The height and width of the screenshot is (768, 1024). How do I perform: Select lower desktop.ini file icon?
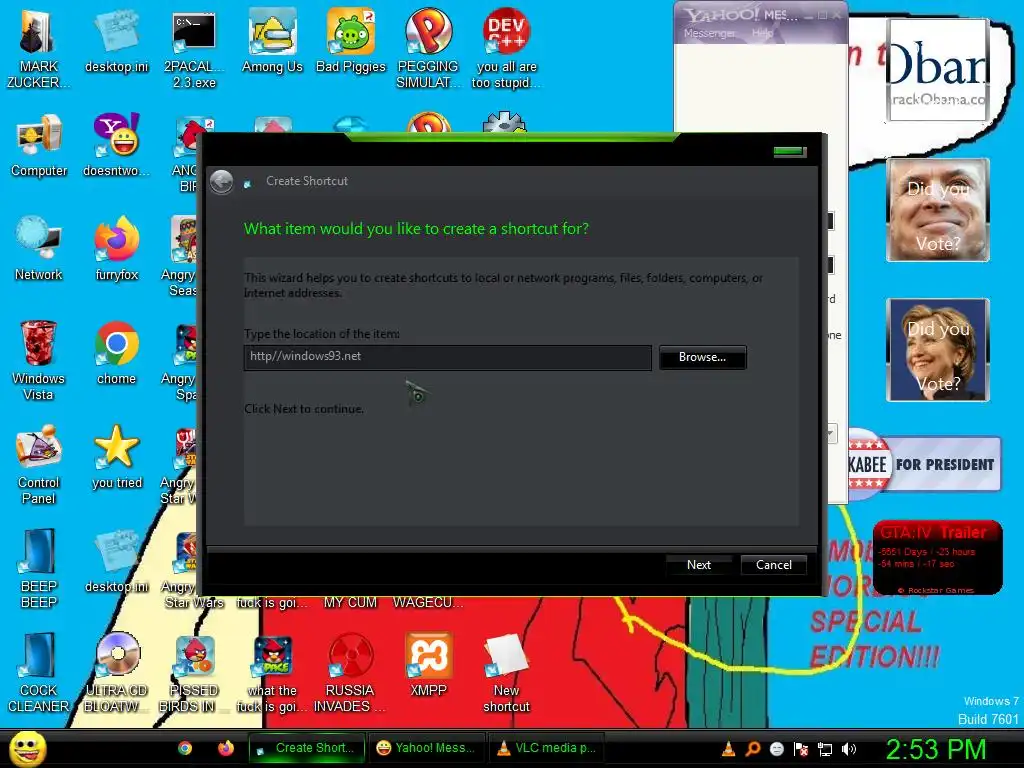pos(116,561)
